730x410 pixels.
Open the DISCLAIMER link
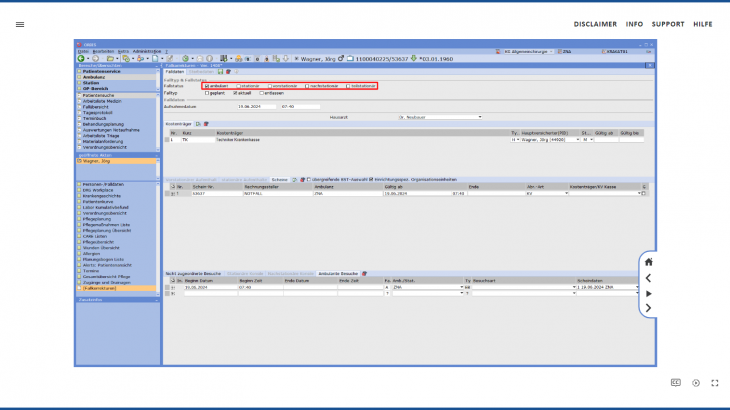click(594, 23)
